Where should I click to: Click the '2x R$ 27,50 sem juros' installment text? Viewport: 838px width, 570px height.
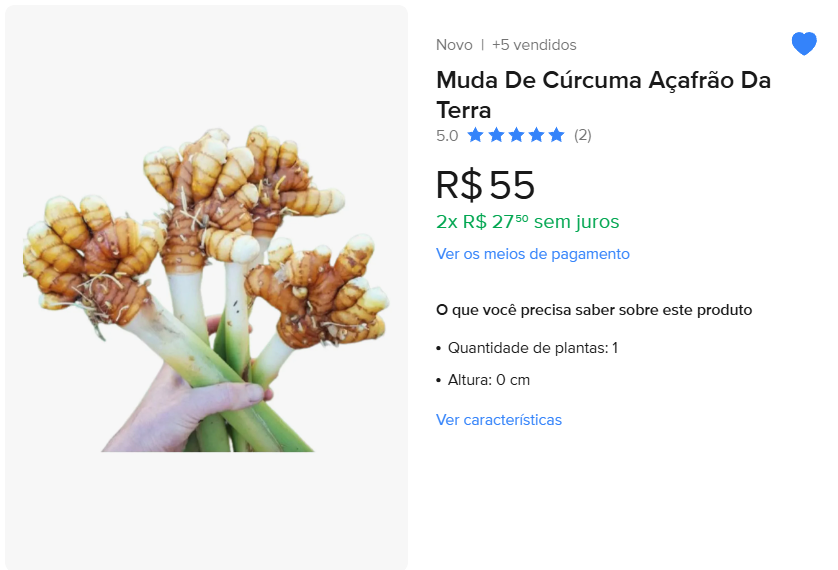click(527, 221)
